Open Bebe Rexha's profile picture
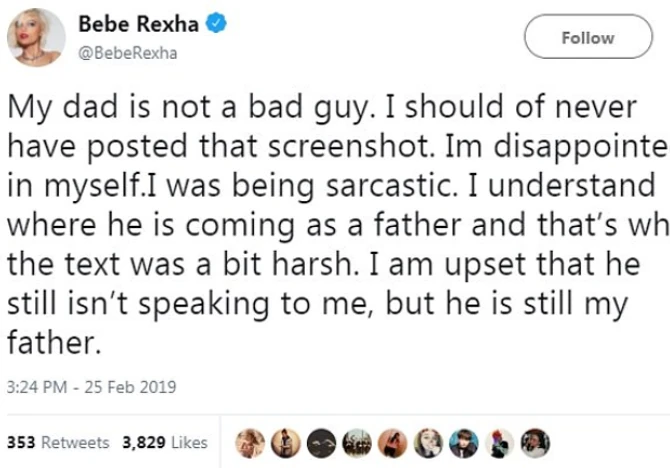 [37, 39]
